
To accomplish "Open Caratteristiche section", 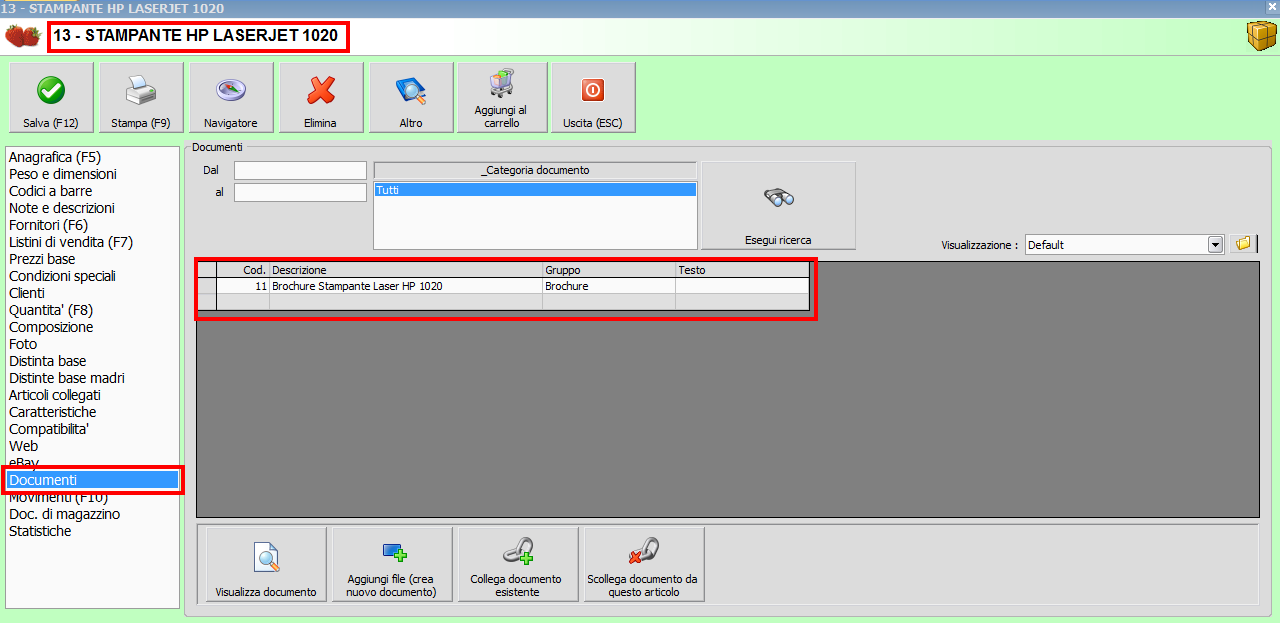I will 53,412.
